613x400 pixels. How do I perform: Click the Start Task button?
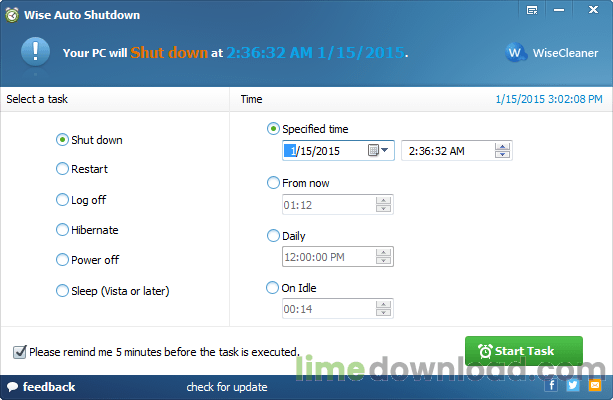pos(524,351)
